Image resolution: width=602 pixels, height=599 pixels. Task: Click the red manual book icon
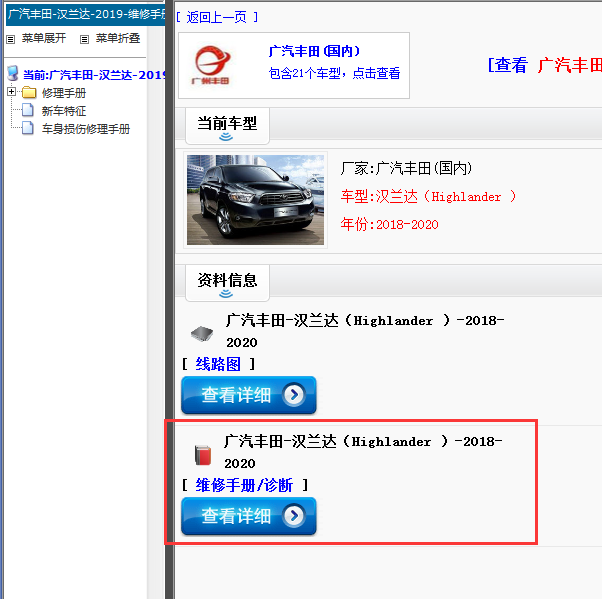(203, 455)
